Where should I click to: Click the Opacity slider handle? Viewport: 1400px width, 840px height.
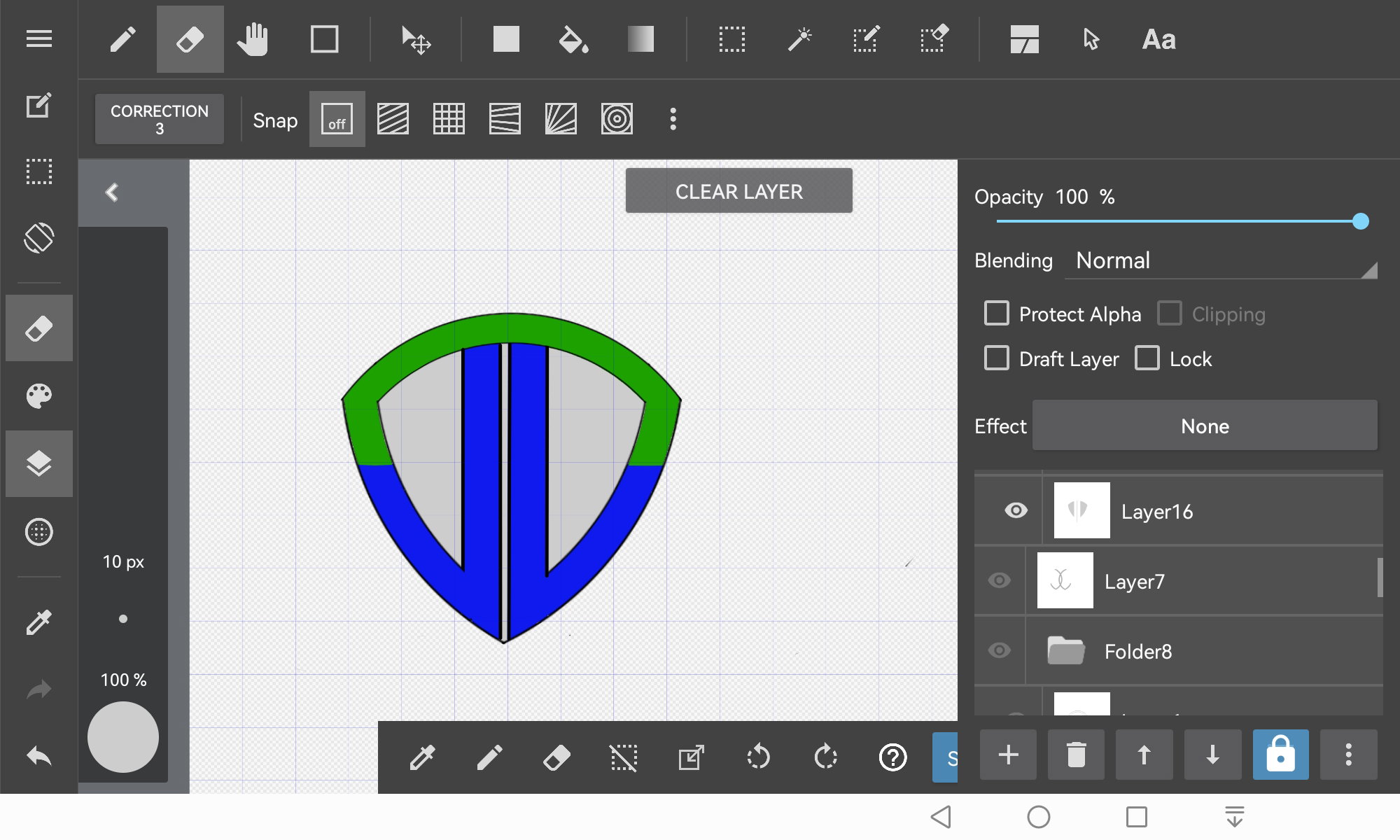click(x=1361, y=221)
